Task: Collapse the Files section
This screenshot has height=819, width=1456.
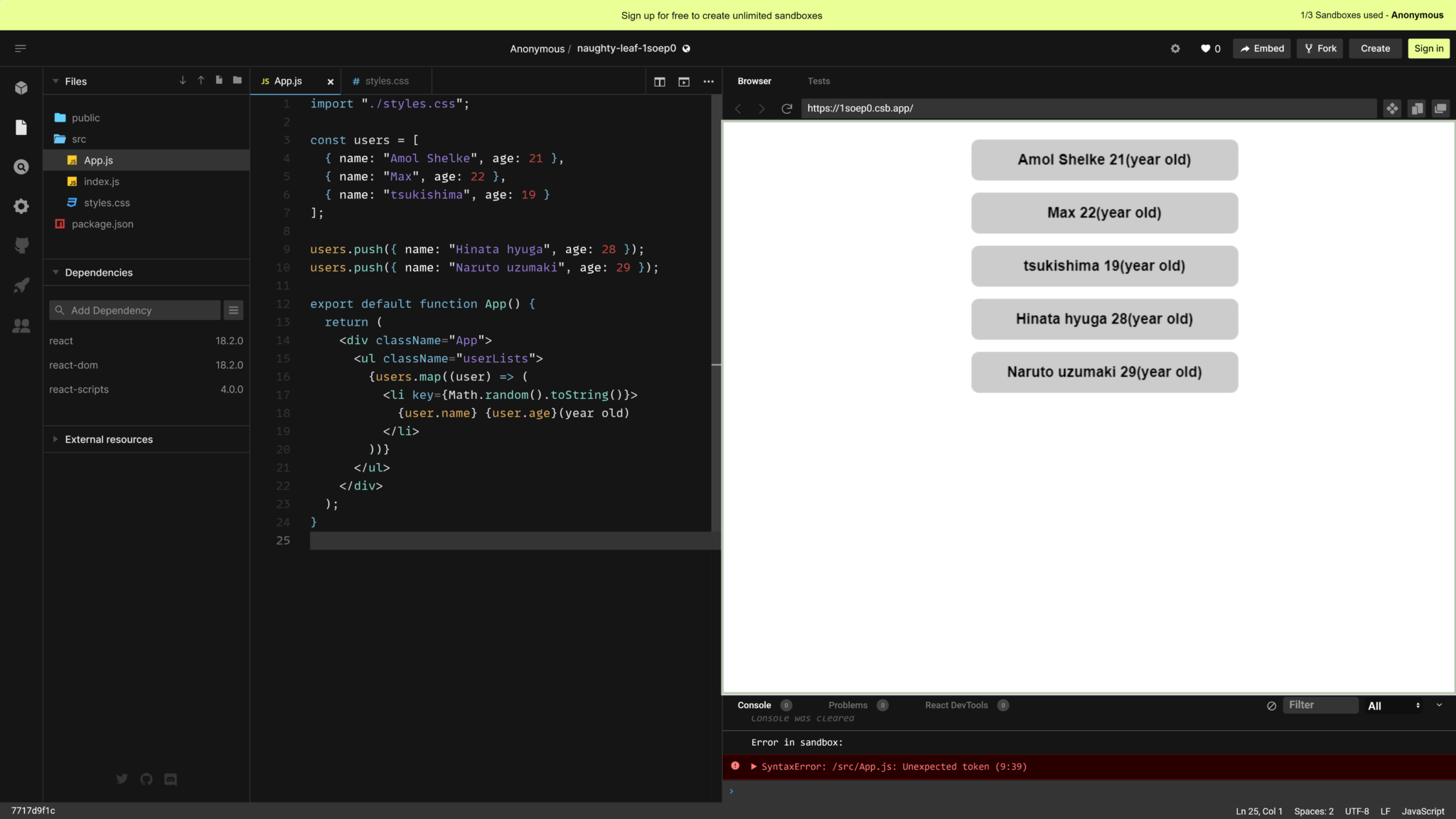Action: pyautogui.click(x=55, y=81)
